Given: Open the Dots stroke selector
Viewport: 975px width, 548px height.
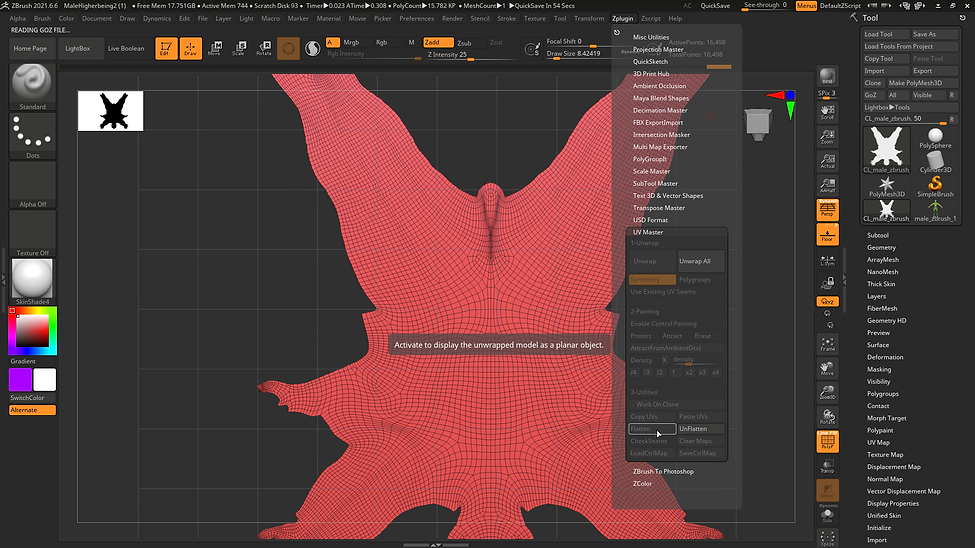Looking at the screenshot, I should click(32, 136).
